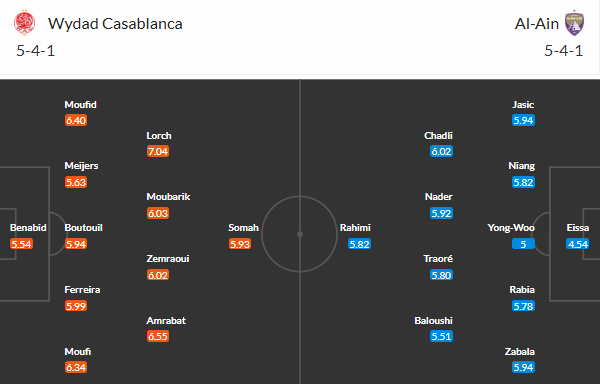Open the Al-Ain team name

click(x=536, y=24)
